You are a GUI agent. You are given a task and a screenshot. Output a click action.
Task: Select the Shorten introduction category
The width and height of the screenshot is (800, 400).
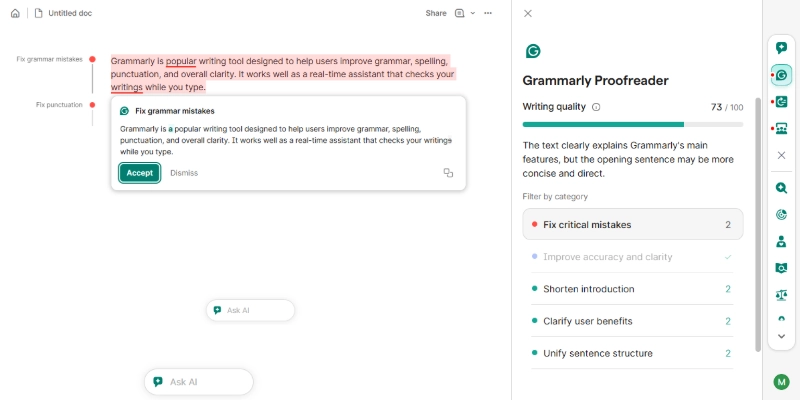coord(633,289)
